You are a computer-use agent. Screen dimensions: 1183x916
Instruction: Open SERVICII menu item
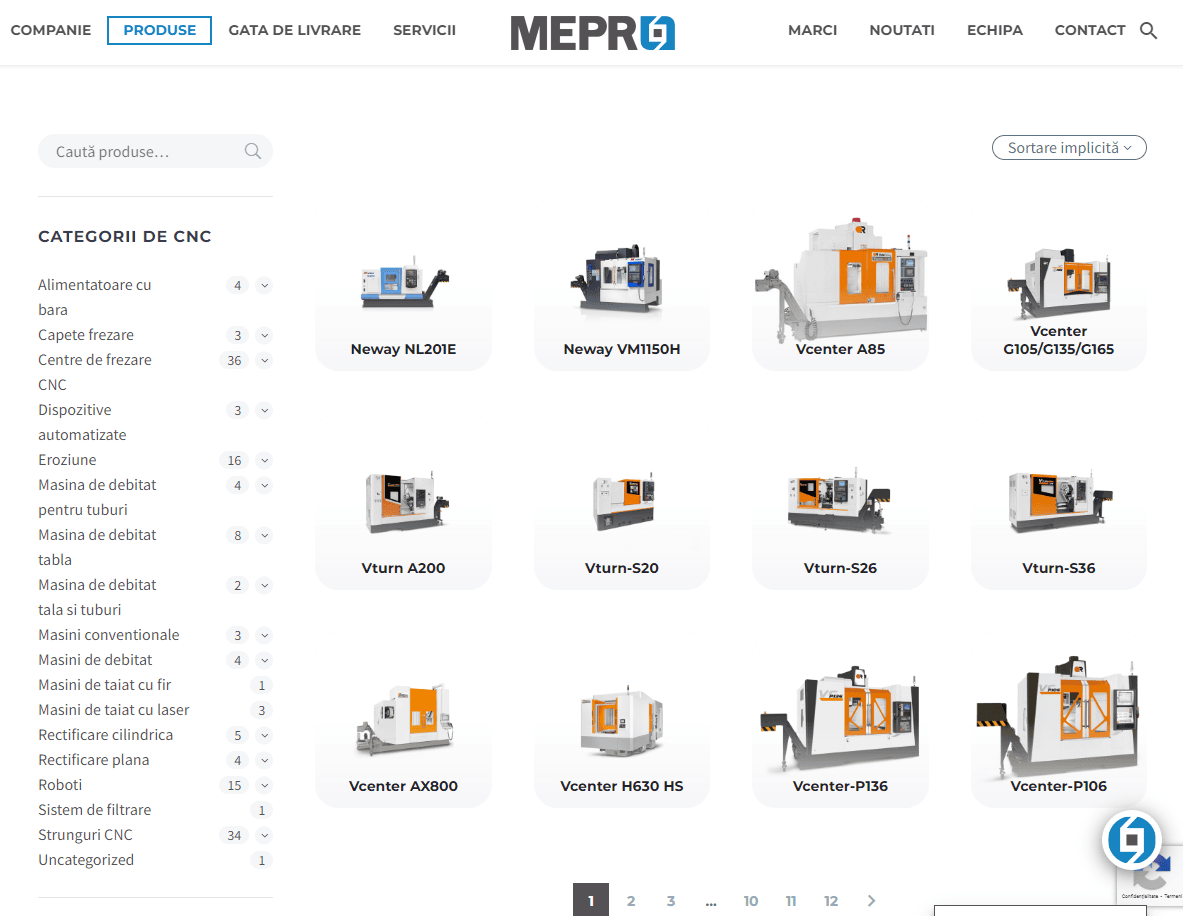424,30
